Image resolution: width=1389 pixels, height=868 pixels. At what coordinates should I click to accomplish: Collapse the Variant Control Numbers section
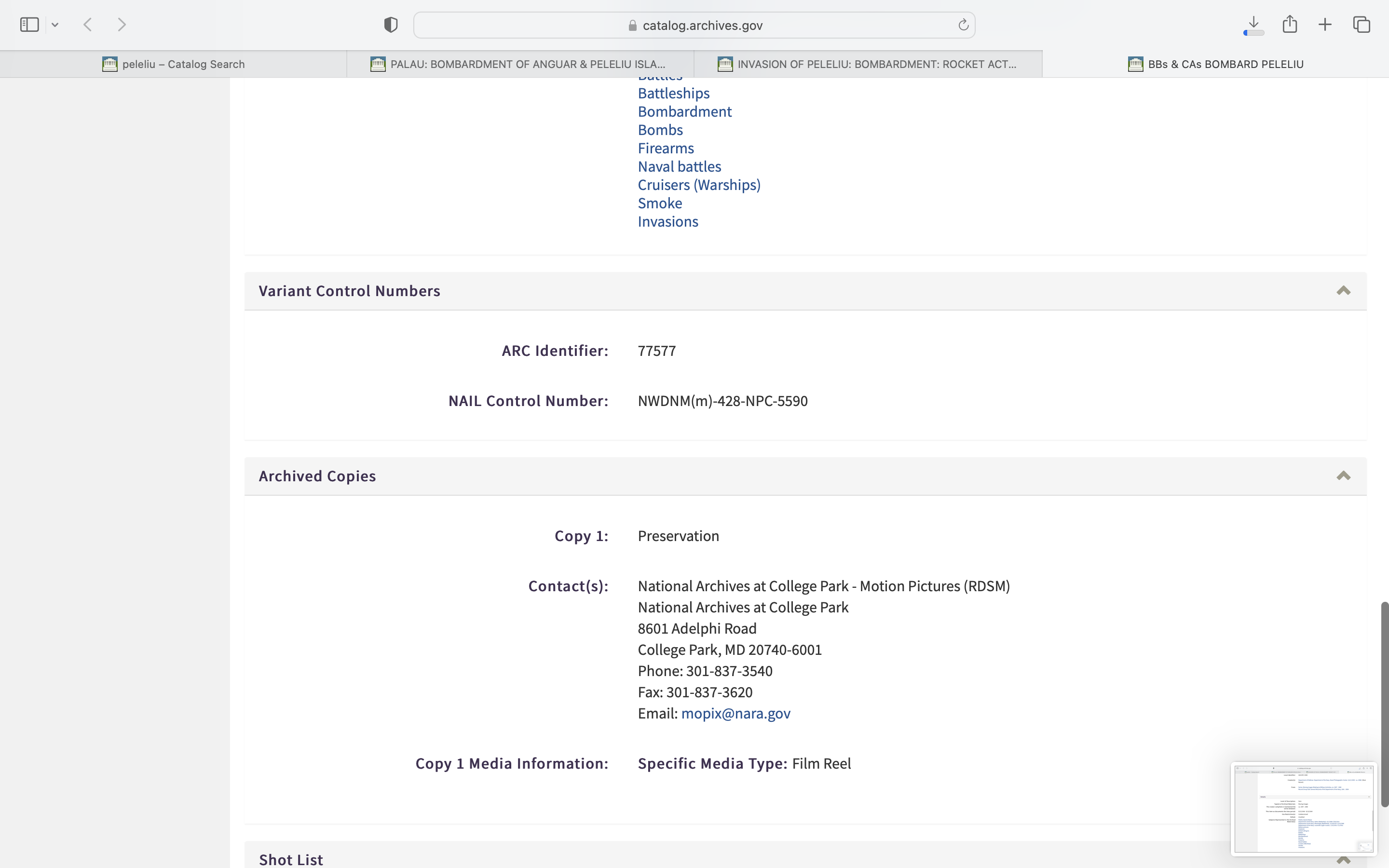(1343, 290)
